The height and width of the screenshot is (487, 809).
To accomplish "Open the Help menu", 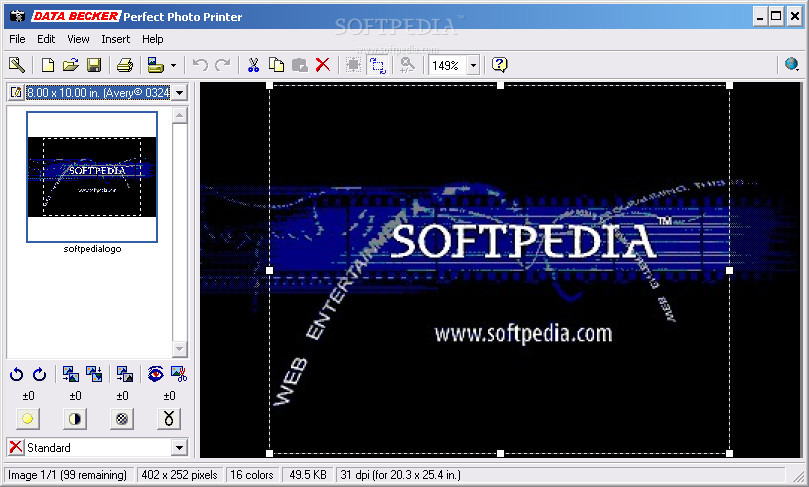I will (x=153, y=39).
